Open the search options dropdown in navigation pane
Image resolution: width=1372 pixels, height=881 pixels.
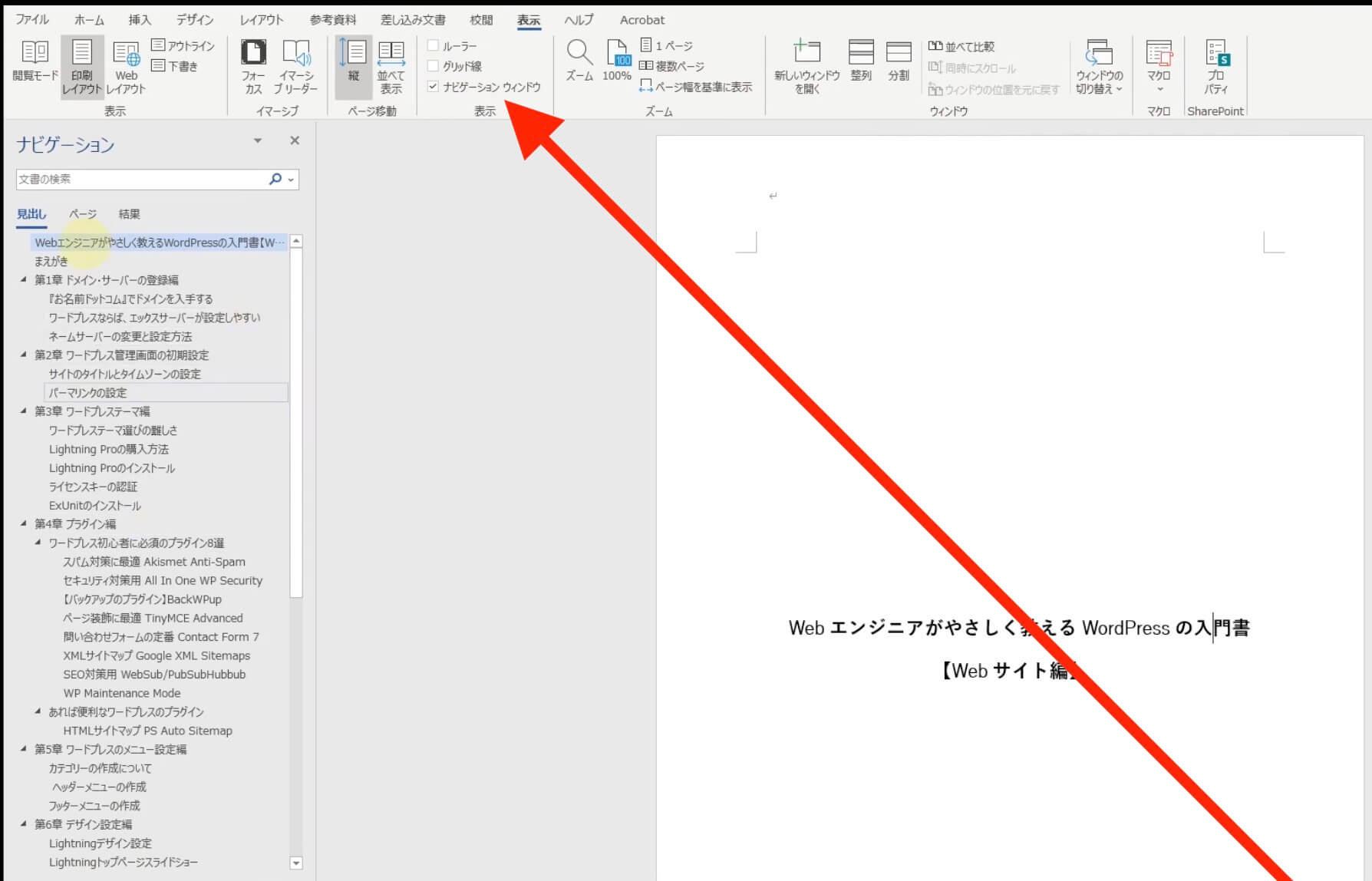(x=291, y=180)
